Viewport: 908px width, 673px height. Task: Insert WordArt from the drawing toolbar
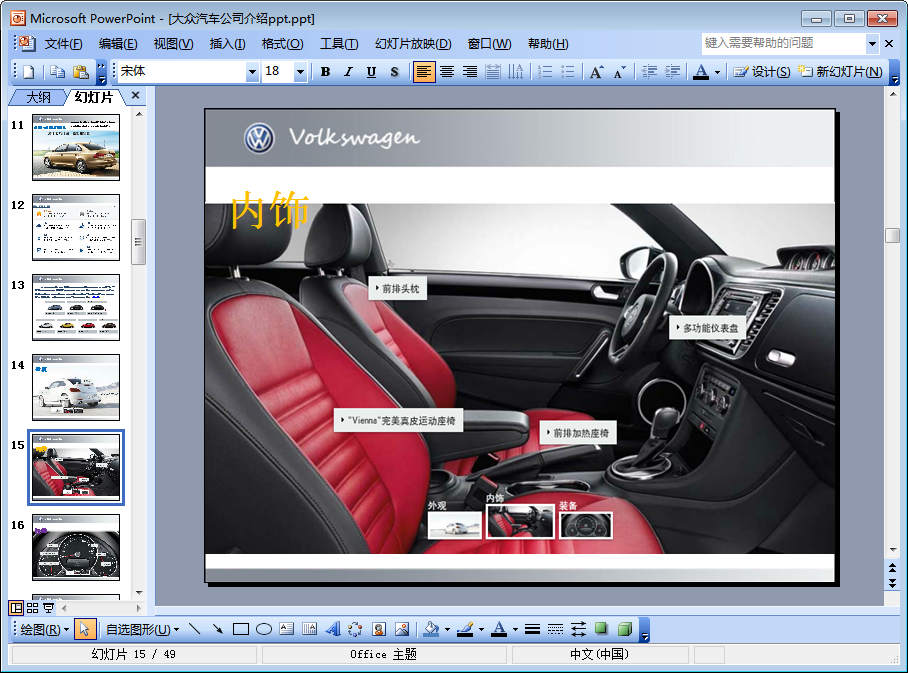point(333,629)
